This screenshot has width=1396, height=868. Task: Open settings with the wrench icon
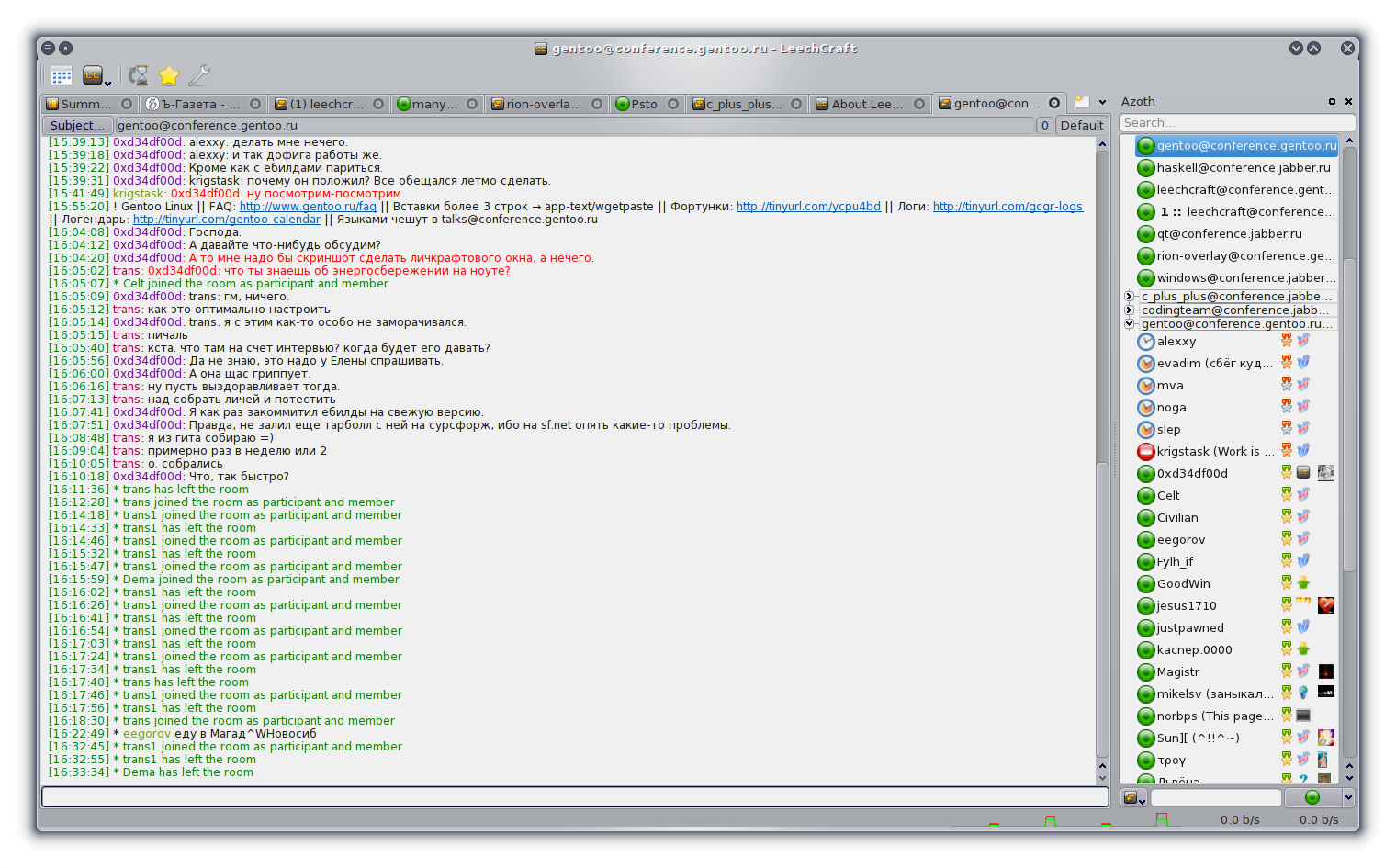pos(199,75)
